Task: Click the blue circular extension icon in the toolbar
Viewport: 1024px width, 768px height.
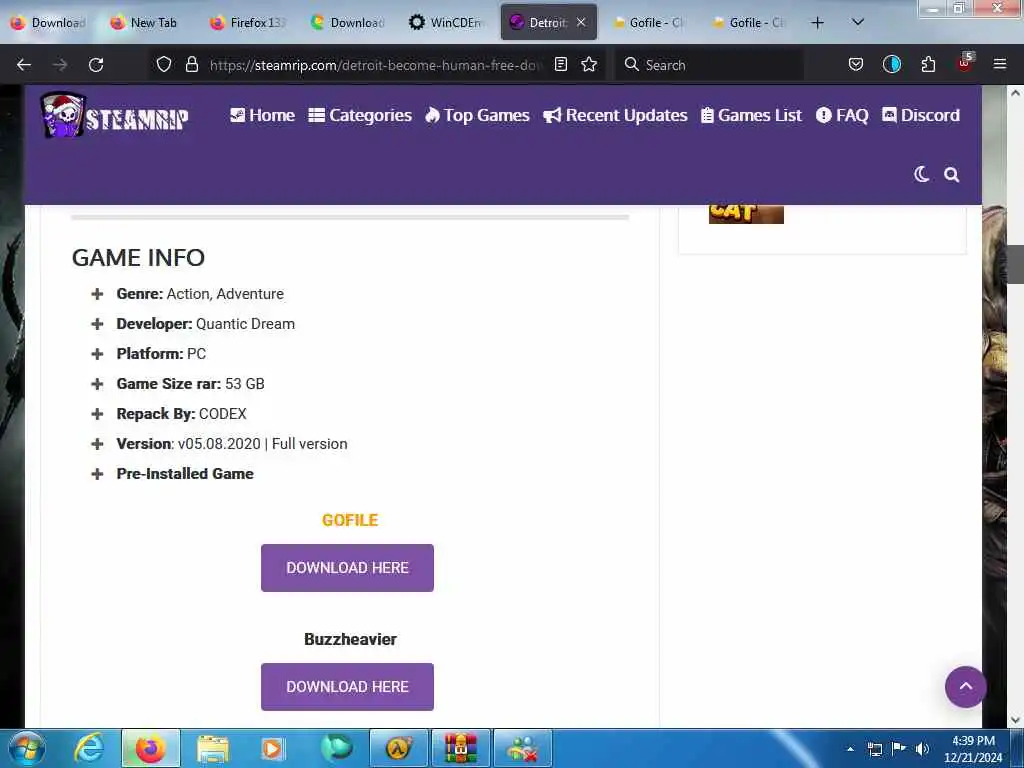Action: tap(891, 64)
